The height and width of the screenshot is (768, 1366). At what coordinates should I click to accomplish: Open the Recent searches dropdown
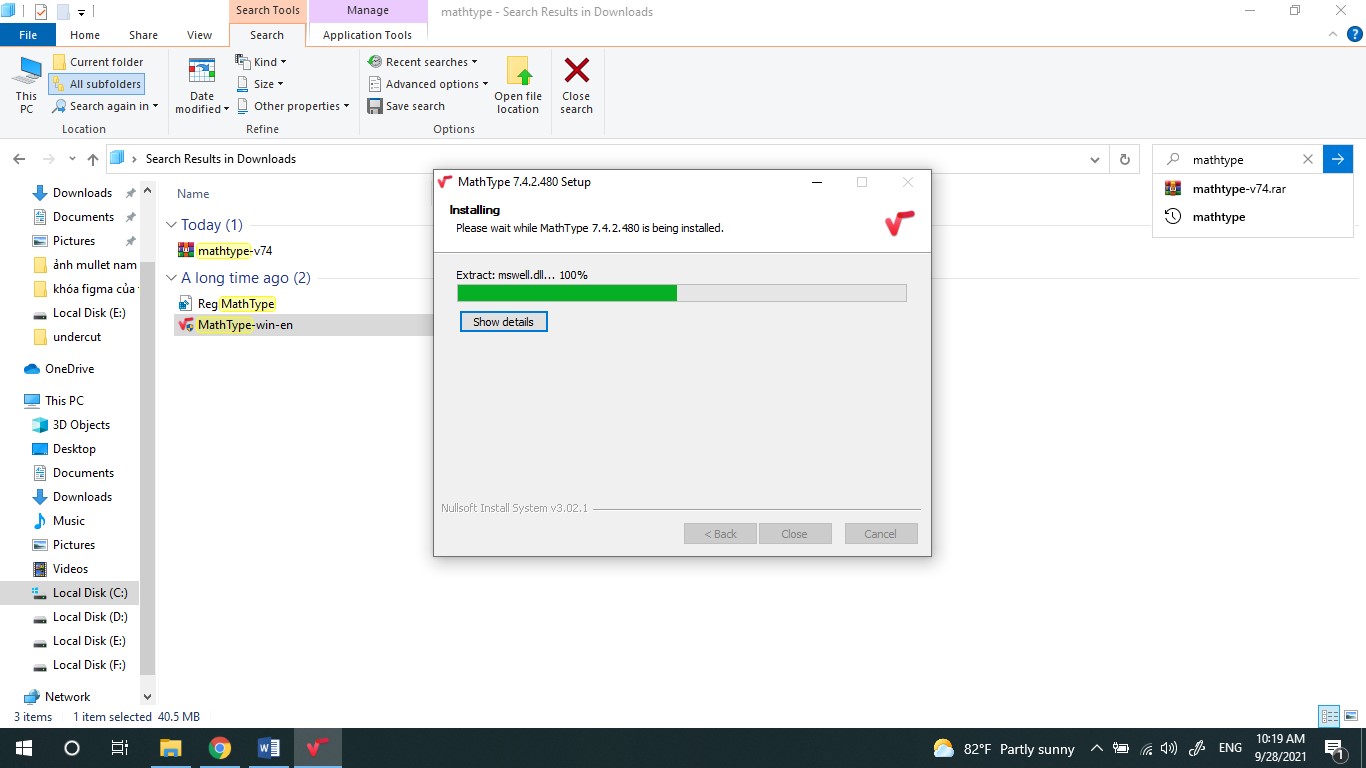(x=424, y=62)
